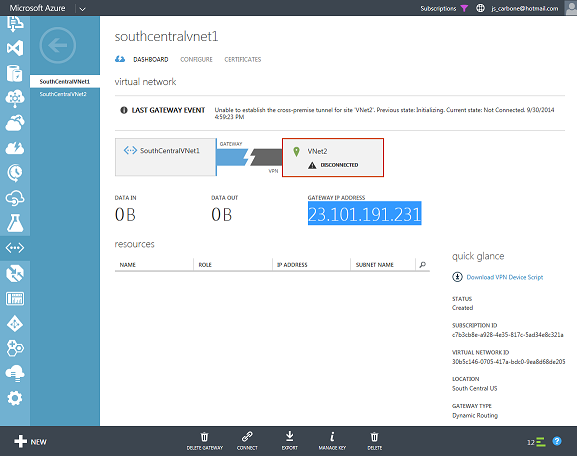Open the Active Directory diamond icon

tap(15, 324)
